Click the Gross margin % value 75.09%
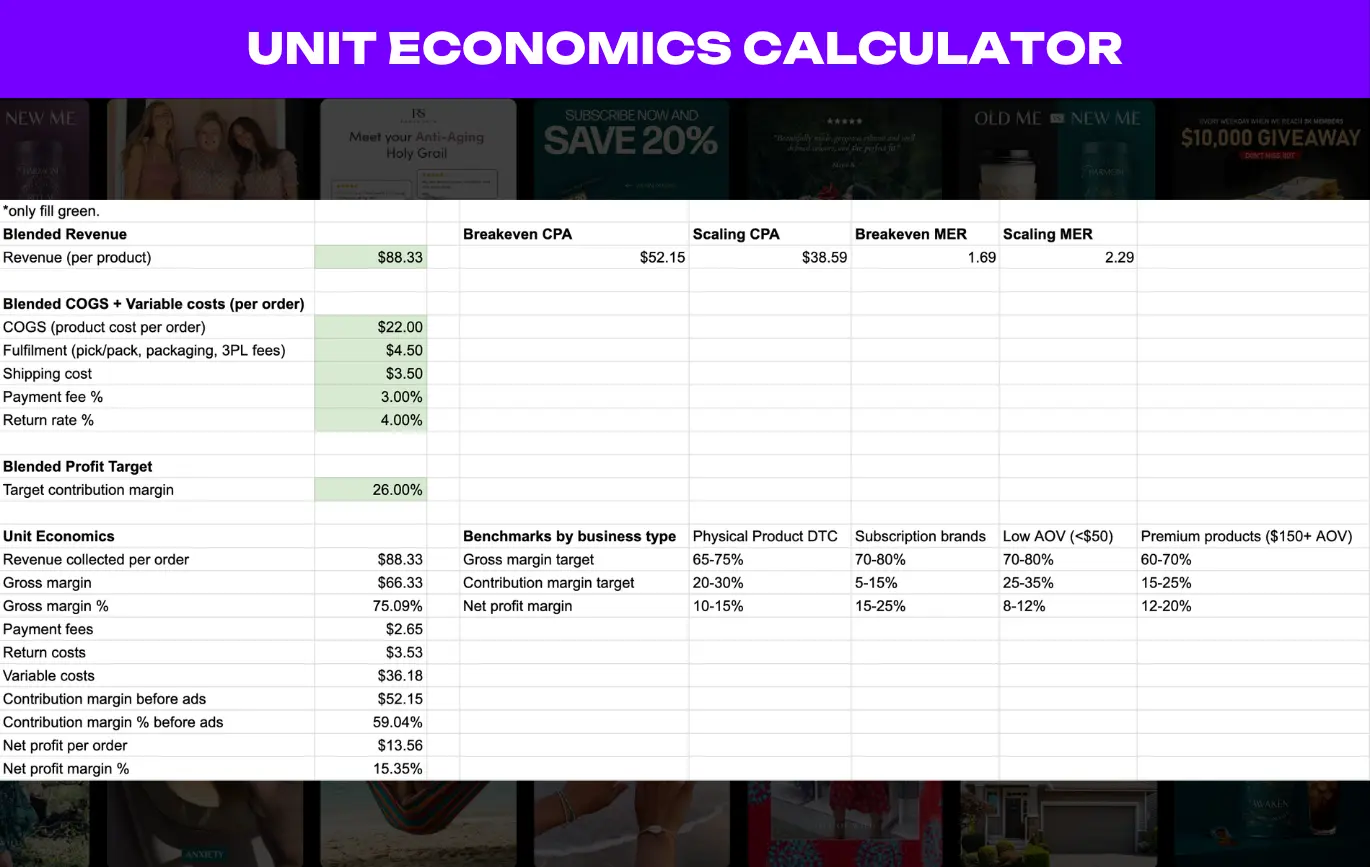Viewport: 1370px width, 867px height. point(397,606)
